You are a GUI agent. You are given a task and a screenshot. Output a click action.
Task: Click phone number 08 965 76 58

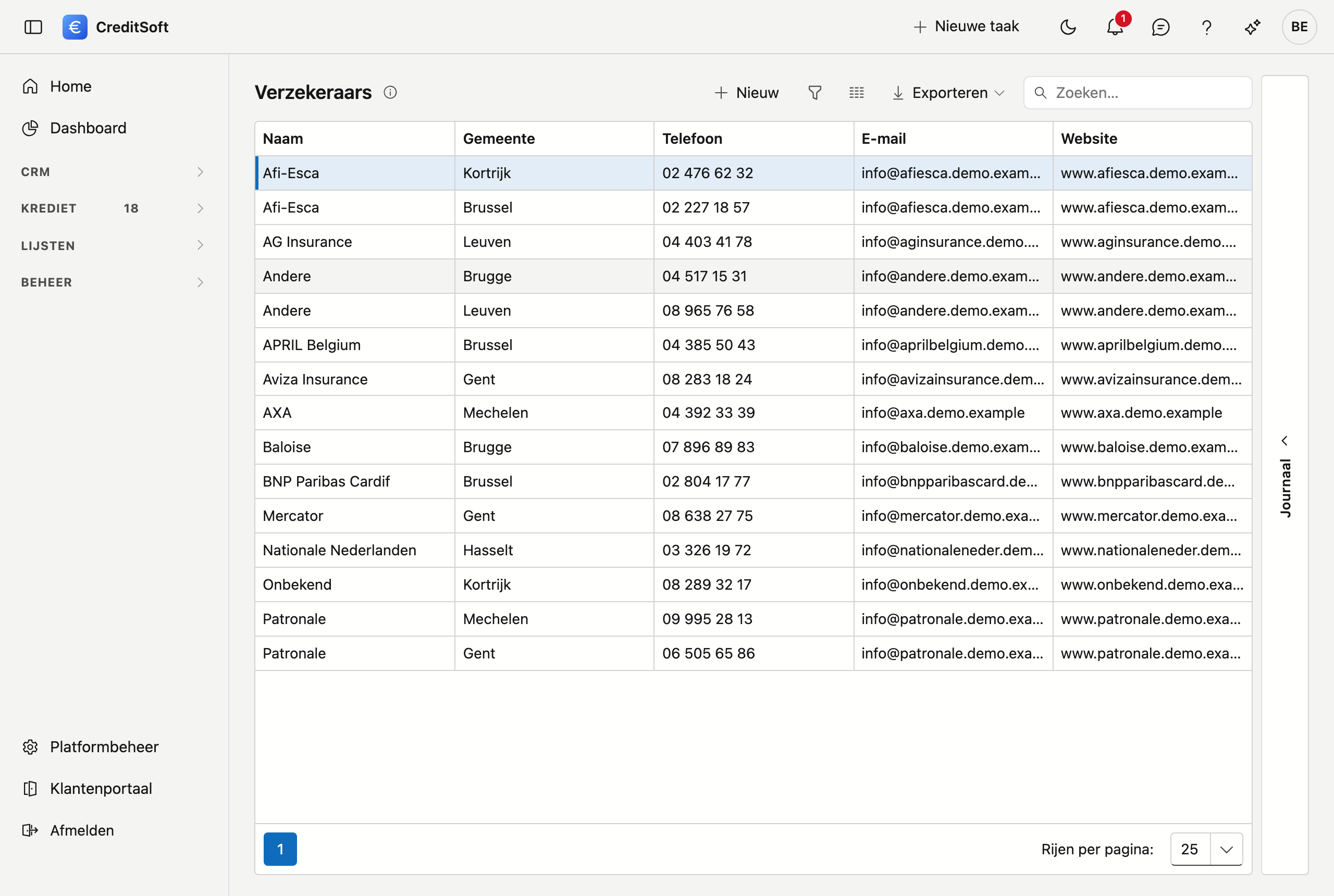click(x=708, y=310)
